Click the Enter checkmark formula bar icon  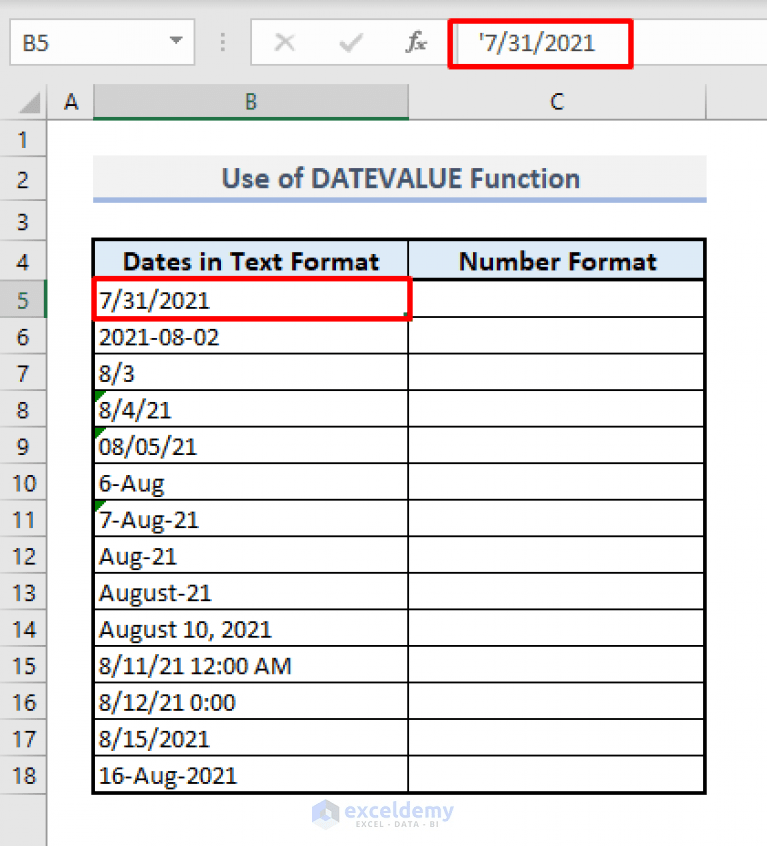coord(351,42)
